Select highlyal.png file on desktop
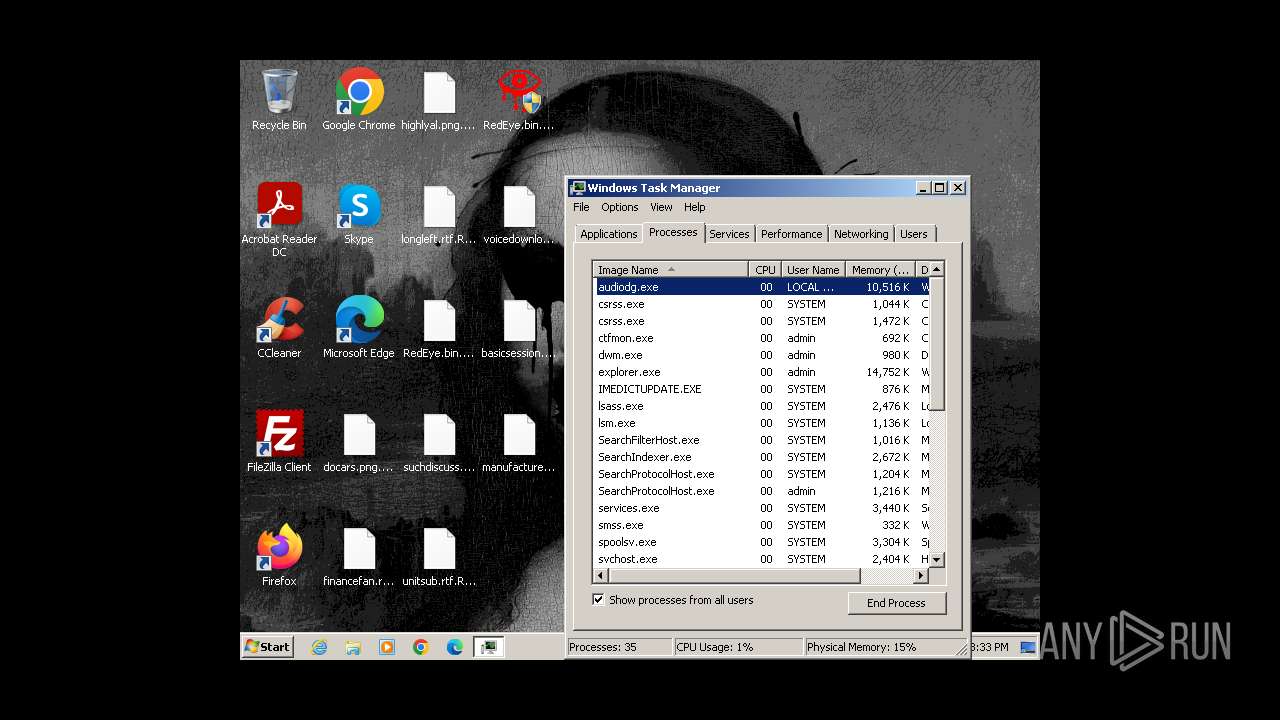 coord(439,99)
